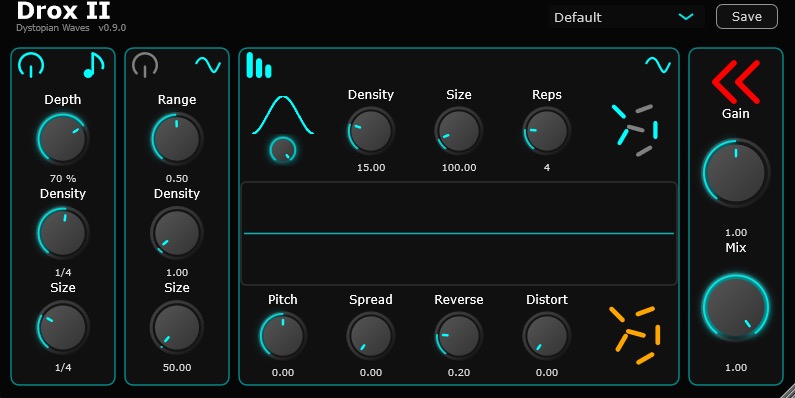The image size is (795, 398).
Task: Click the Distort knob
Action: point(547,336)
